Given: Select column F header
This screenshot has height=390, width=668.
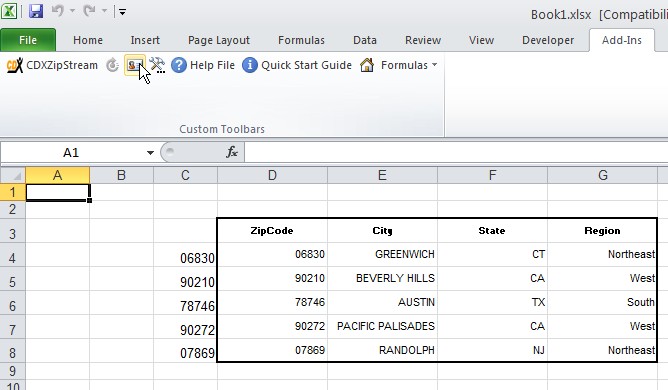Looking at the screenshot, I should click(492, 175).
